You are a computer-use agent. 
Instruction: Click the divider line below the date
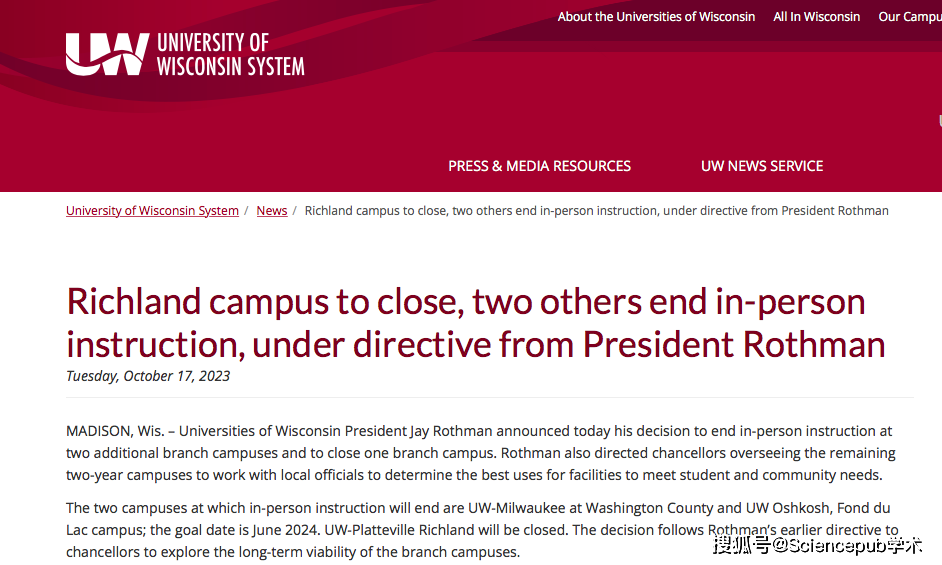490,397
